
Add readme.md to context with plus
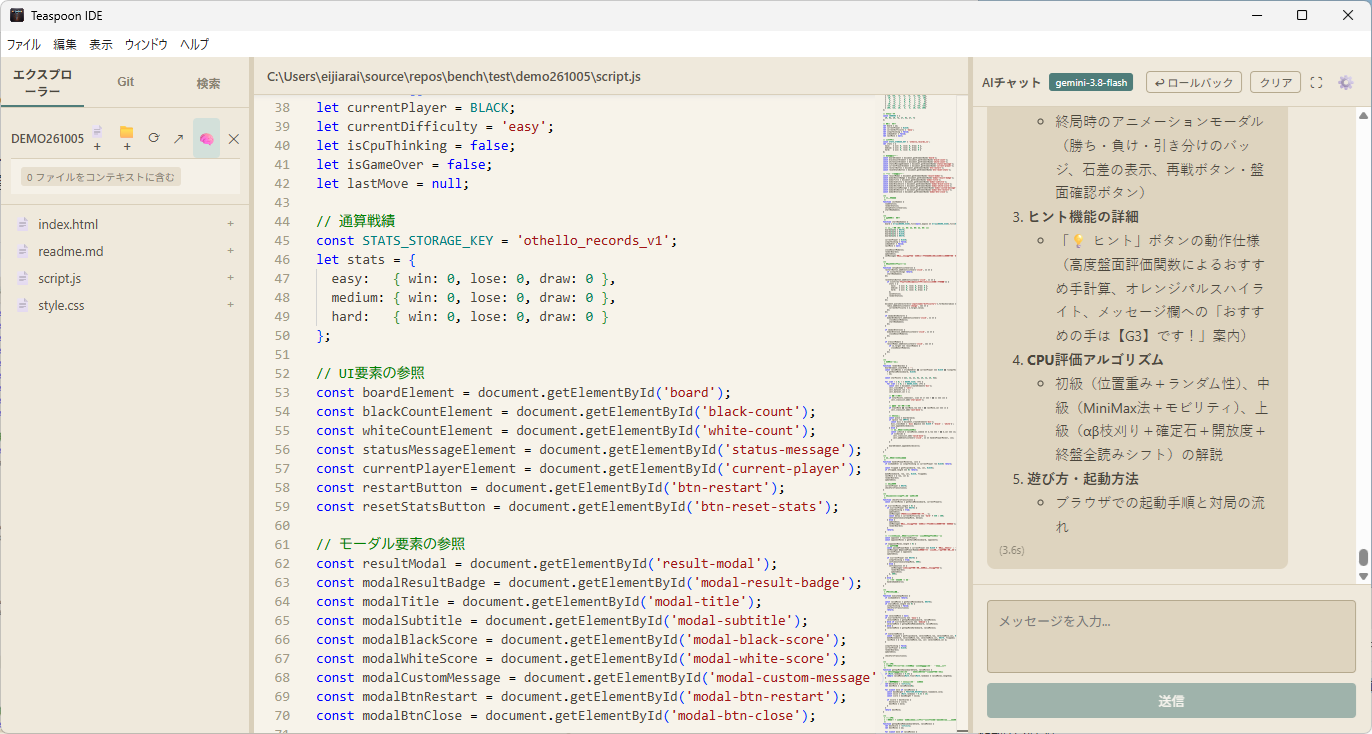pyautogui.click(x=231, y=251)
